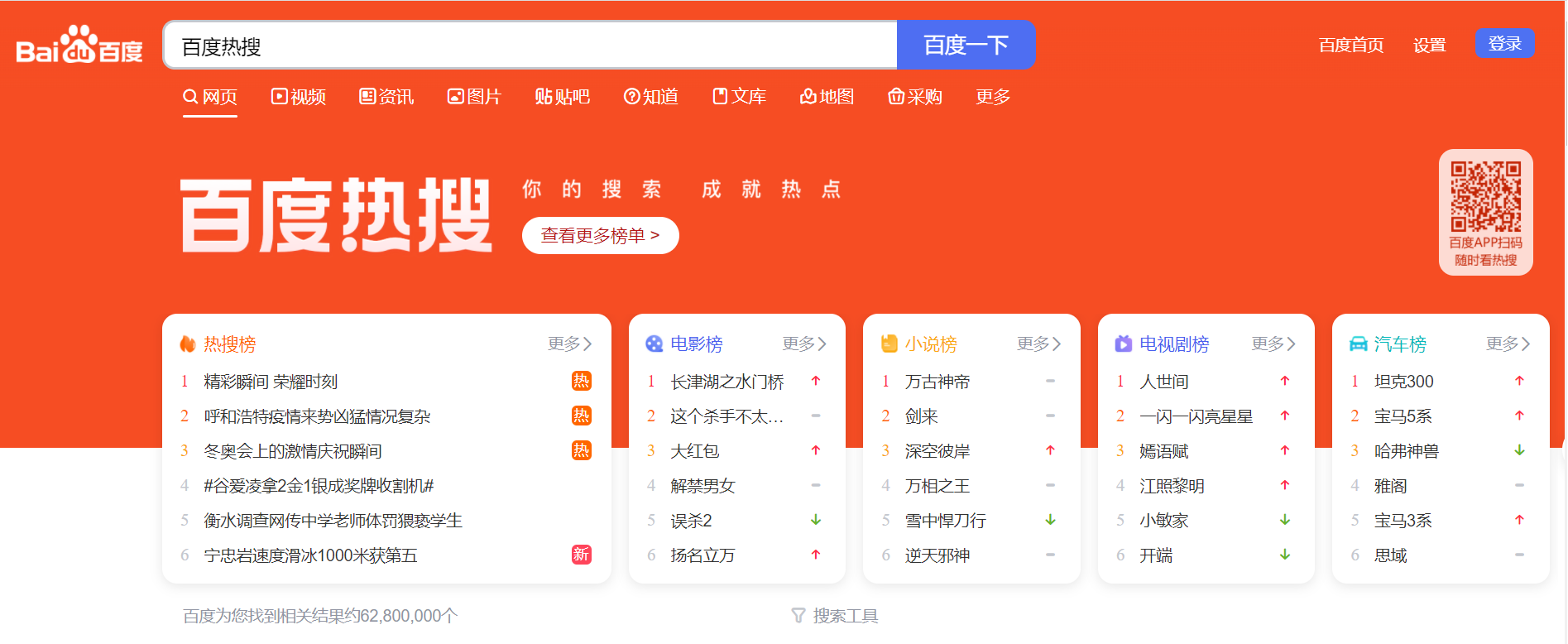The height and width of the screenshot is (644, 1568).
Task: Click the 小说榜 book icon
Action: click(x=889, y=344)
